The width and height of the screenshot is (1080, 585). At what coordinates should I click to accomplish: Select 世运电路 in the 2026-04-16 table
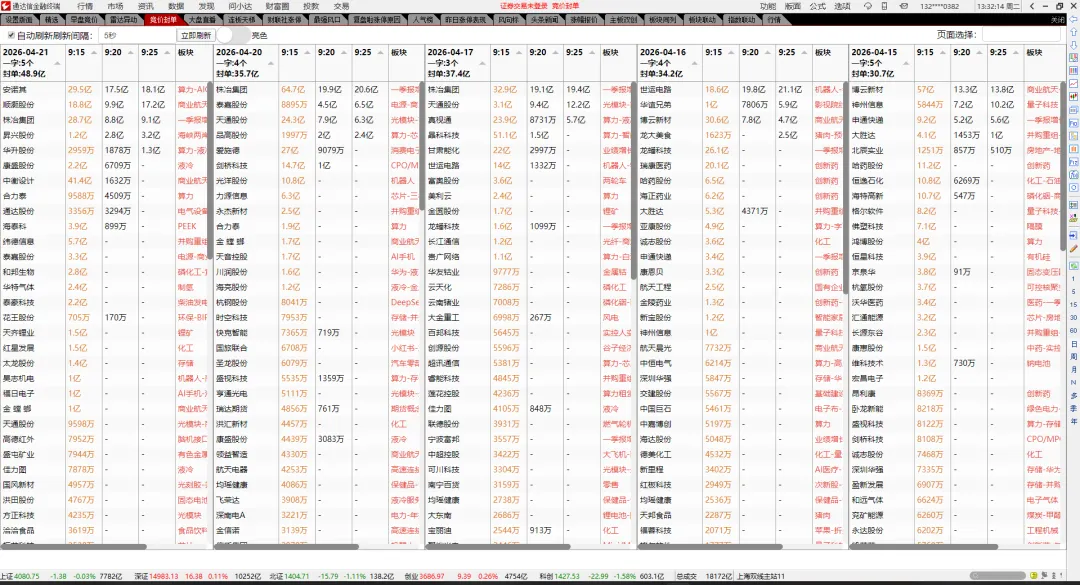[654, 90]
